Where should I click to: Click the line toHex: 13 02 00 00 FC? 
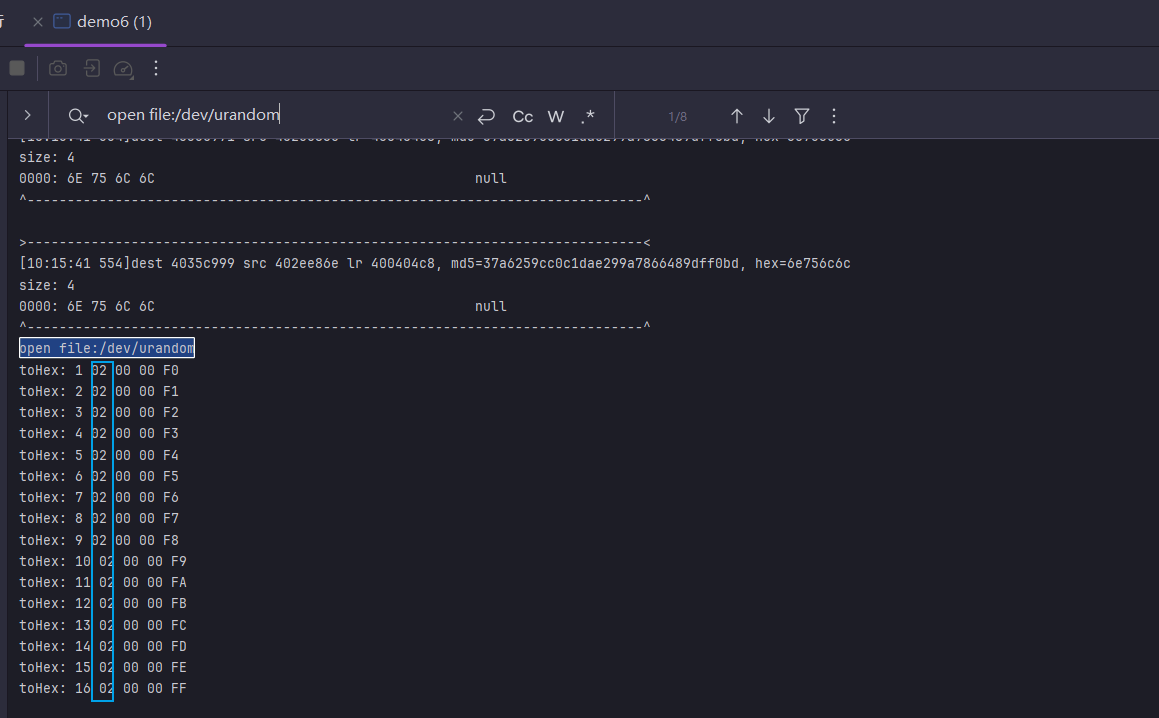[103, 625]
